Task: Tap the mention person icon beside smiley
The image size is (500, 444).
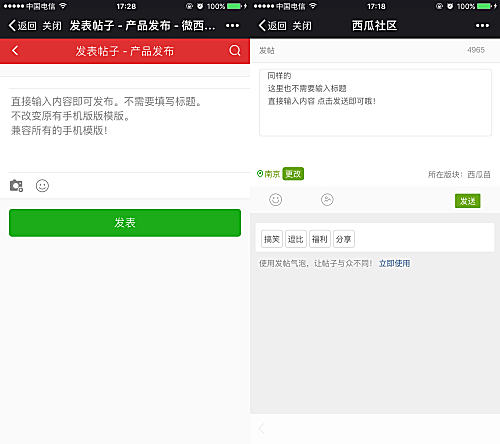Action: pyautogui.click(x=327, y=200)
